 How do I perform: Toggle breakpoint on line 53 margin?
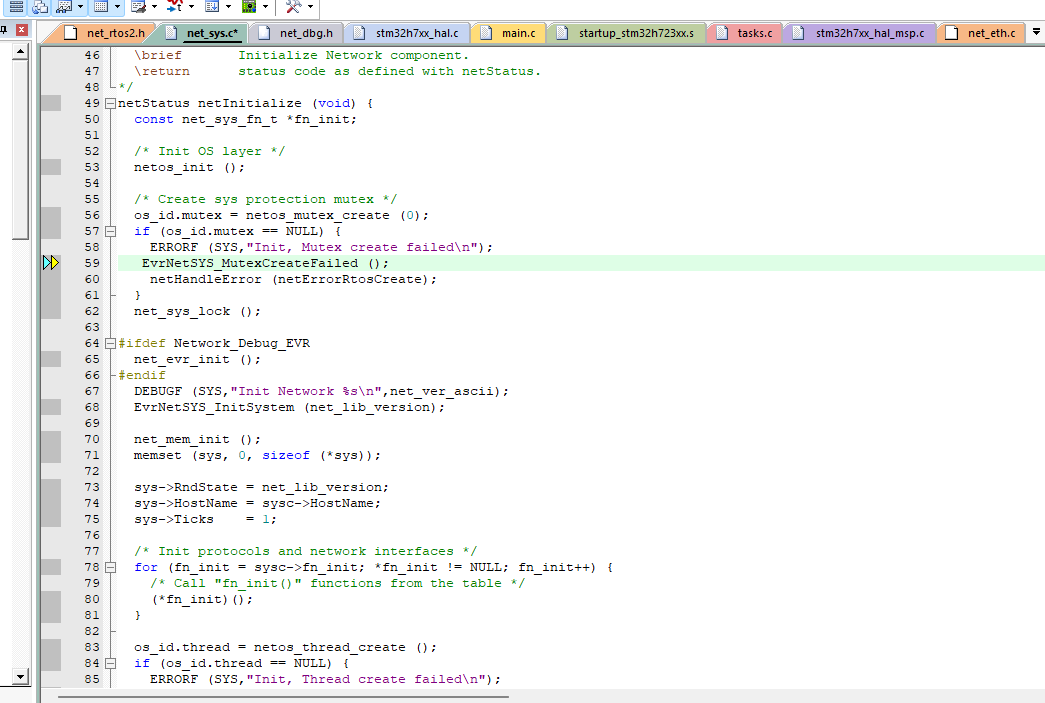pyautogui.click(x=50, y=167)
